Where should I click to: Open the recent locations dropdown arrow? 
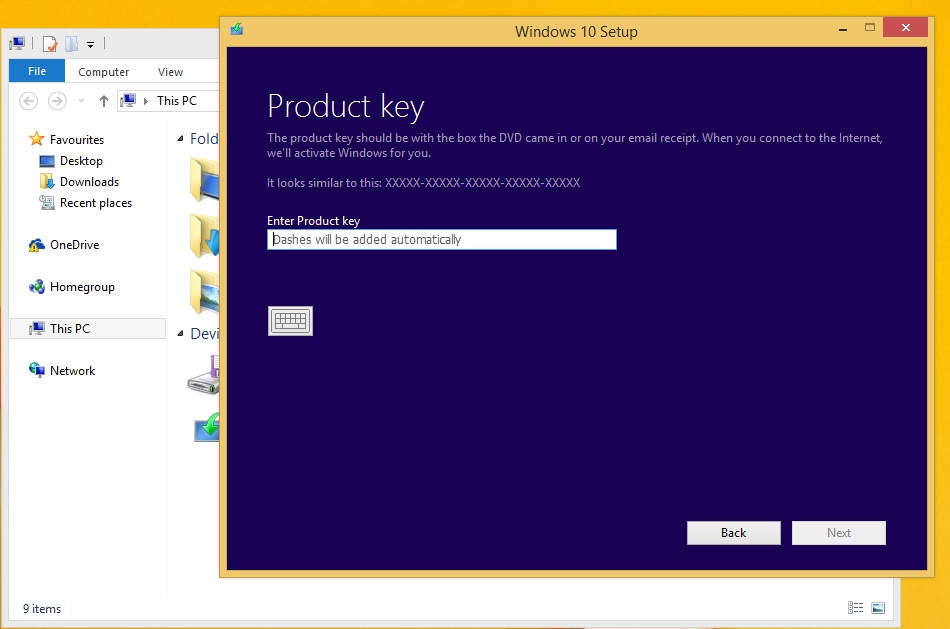(81, 101)
